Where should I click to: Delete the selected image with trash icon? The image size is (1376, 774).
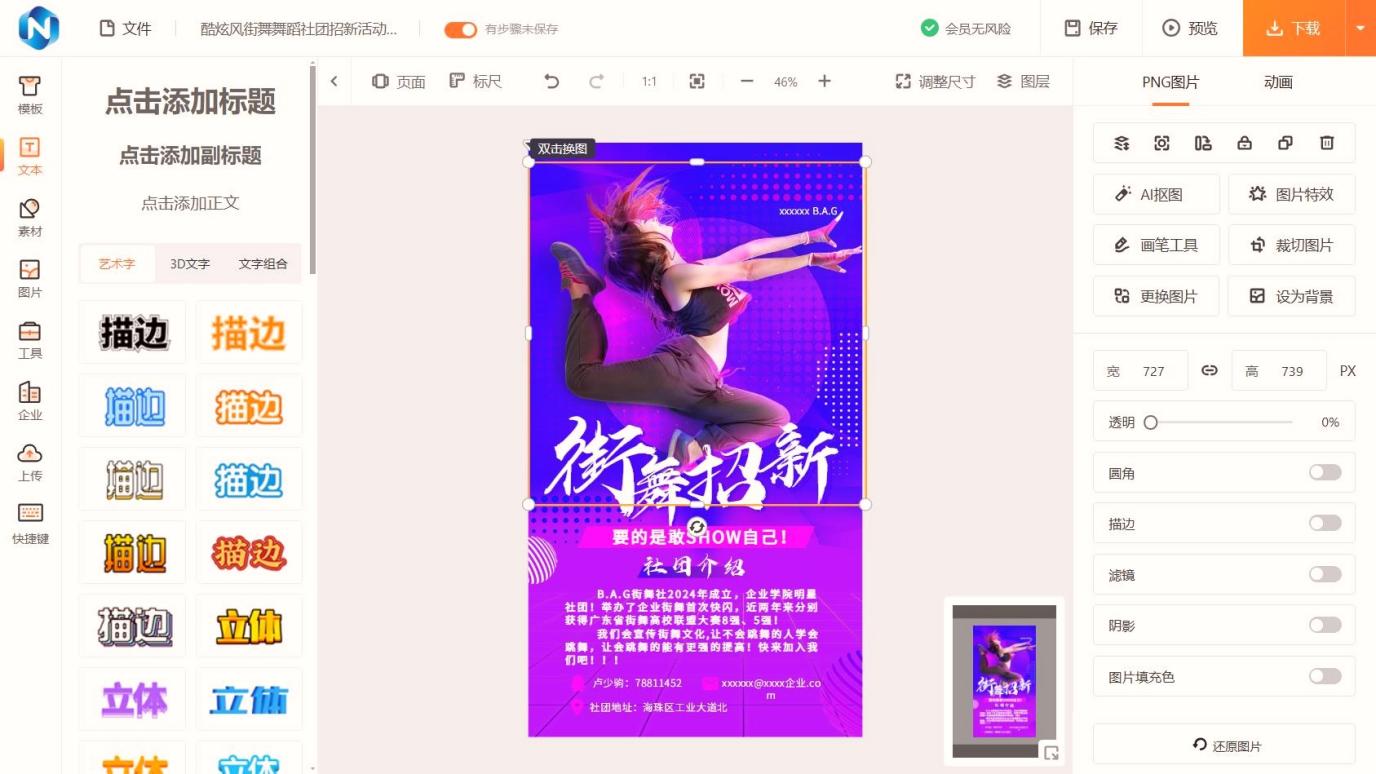1326,143
